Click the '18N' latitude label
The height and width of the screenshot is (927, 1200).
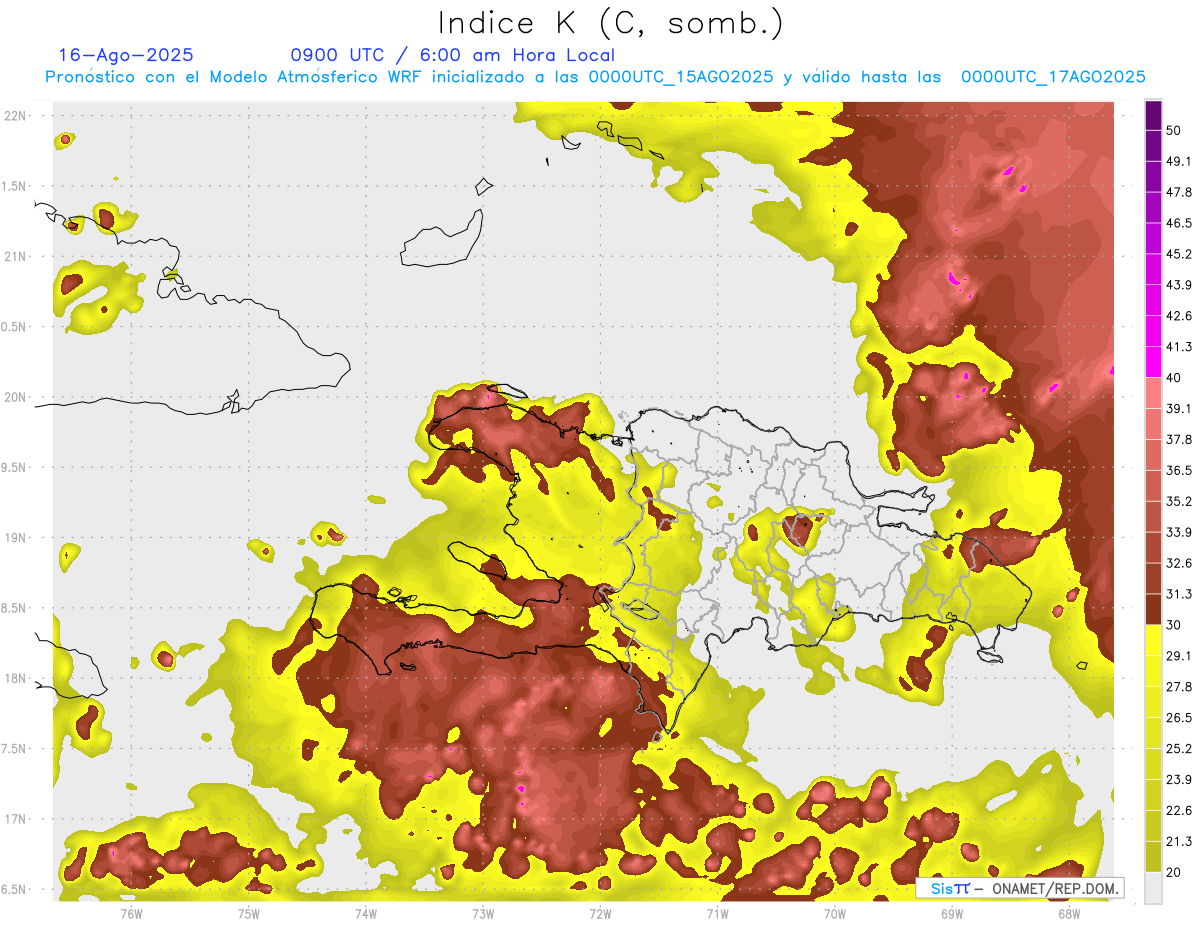click(15, 678)
